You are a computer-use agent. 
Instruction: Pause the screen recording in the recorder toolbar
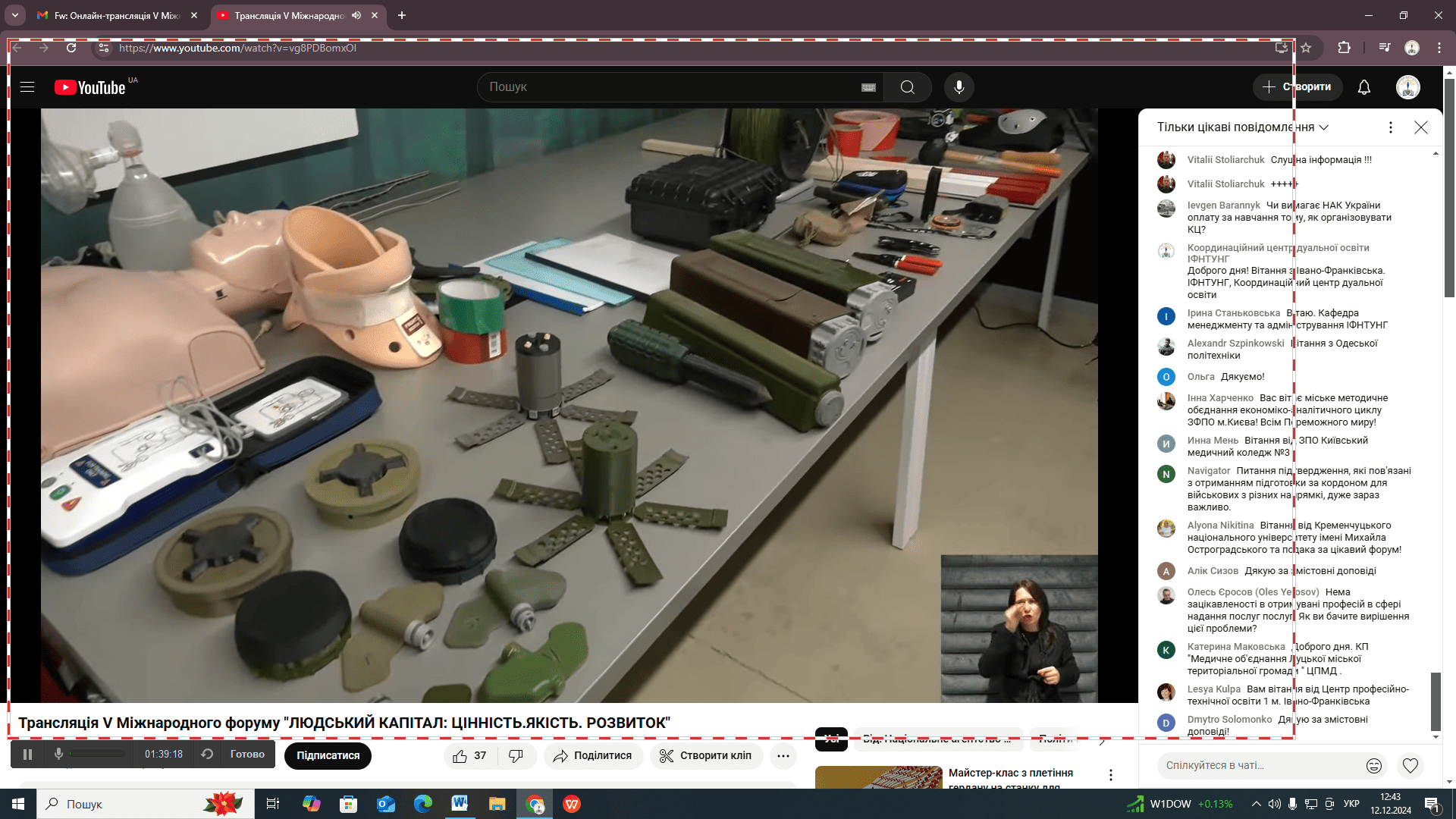click(x=27, y=755)
